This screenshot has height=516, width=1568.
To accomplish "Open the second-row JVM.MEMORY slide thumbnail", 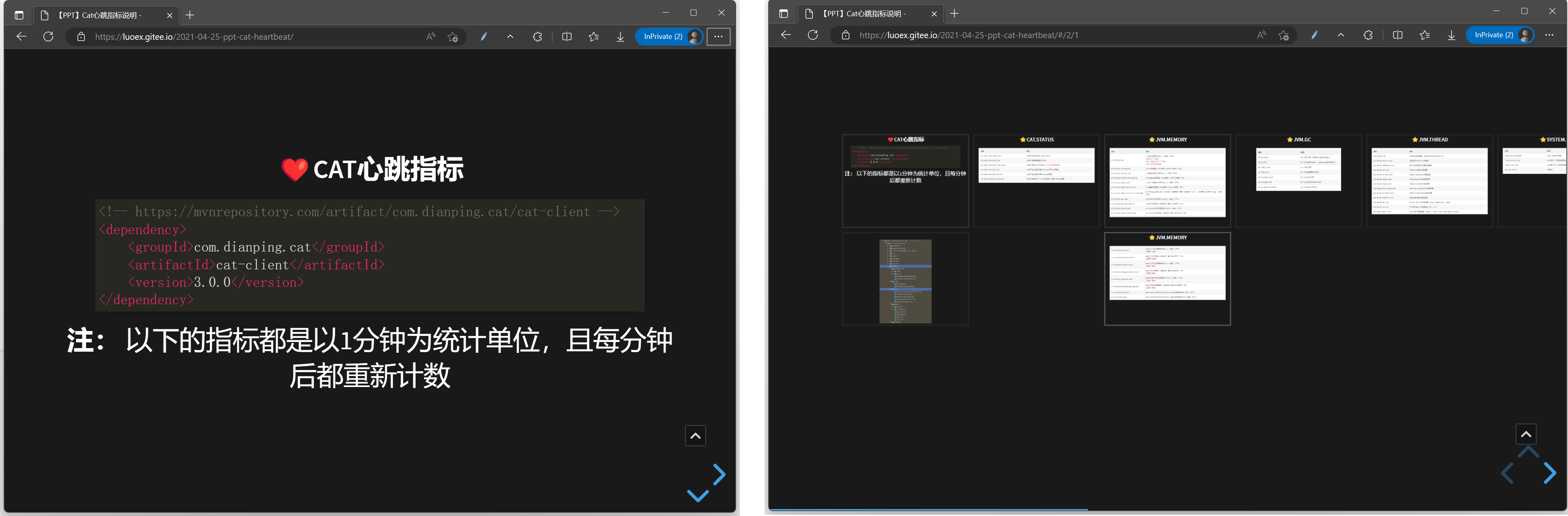I will pos(1167,279).
